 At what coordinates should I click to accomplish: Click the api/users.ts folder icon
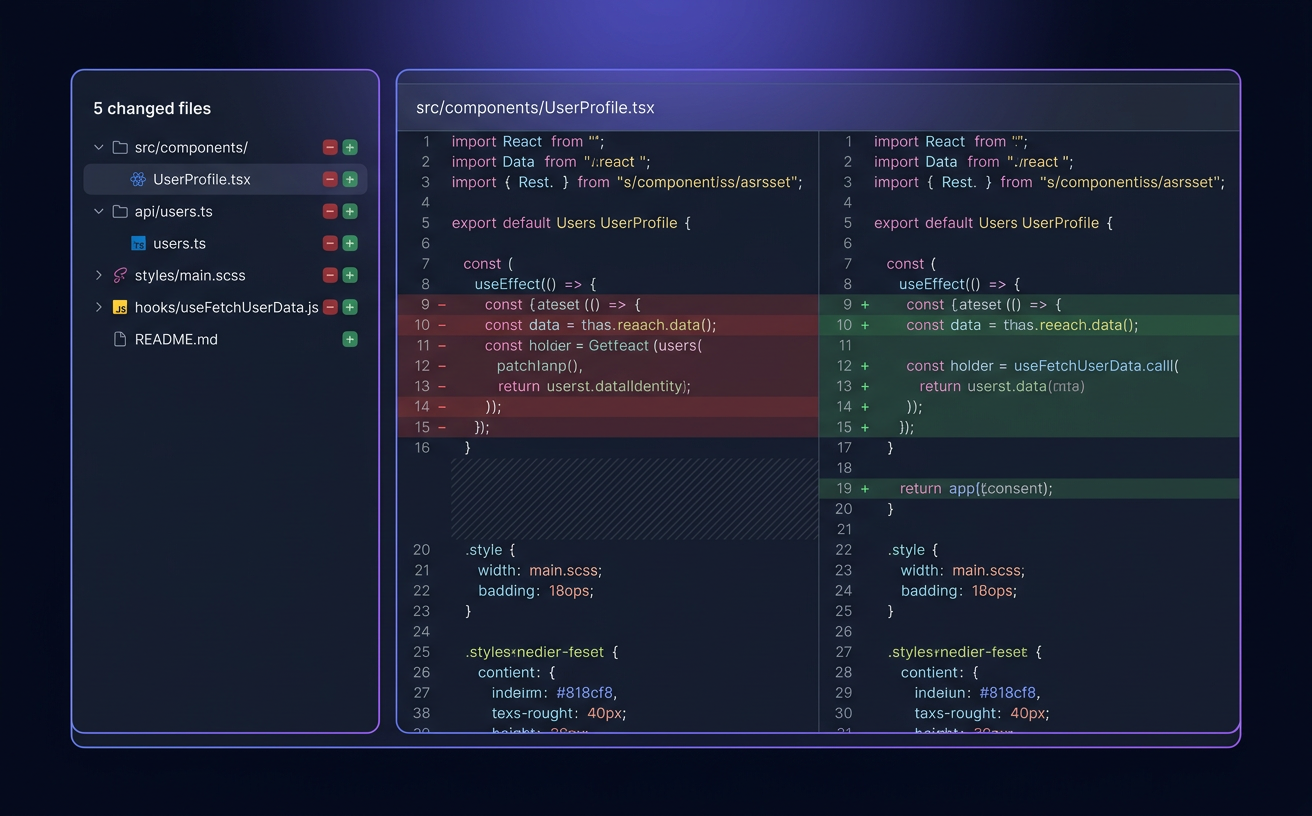pos(120,212)
